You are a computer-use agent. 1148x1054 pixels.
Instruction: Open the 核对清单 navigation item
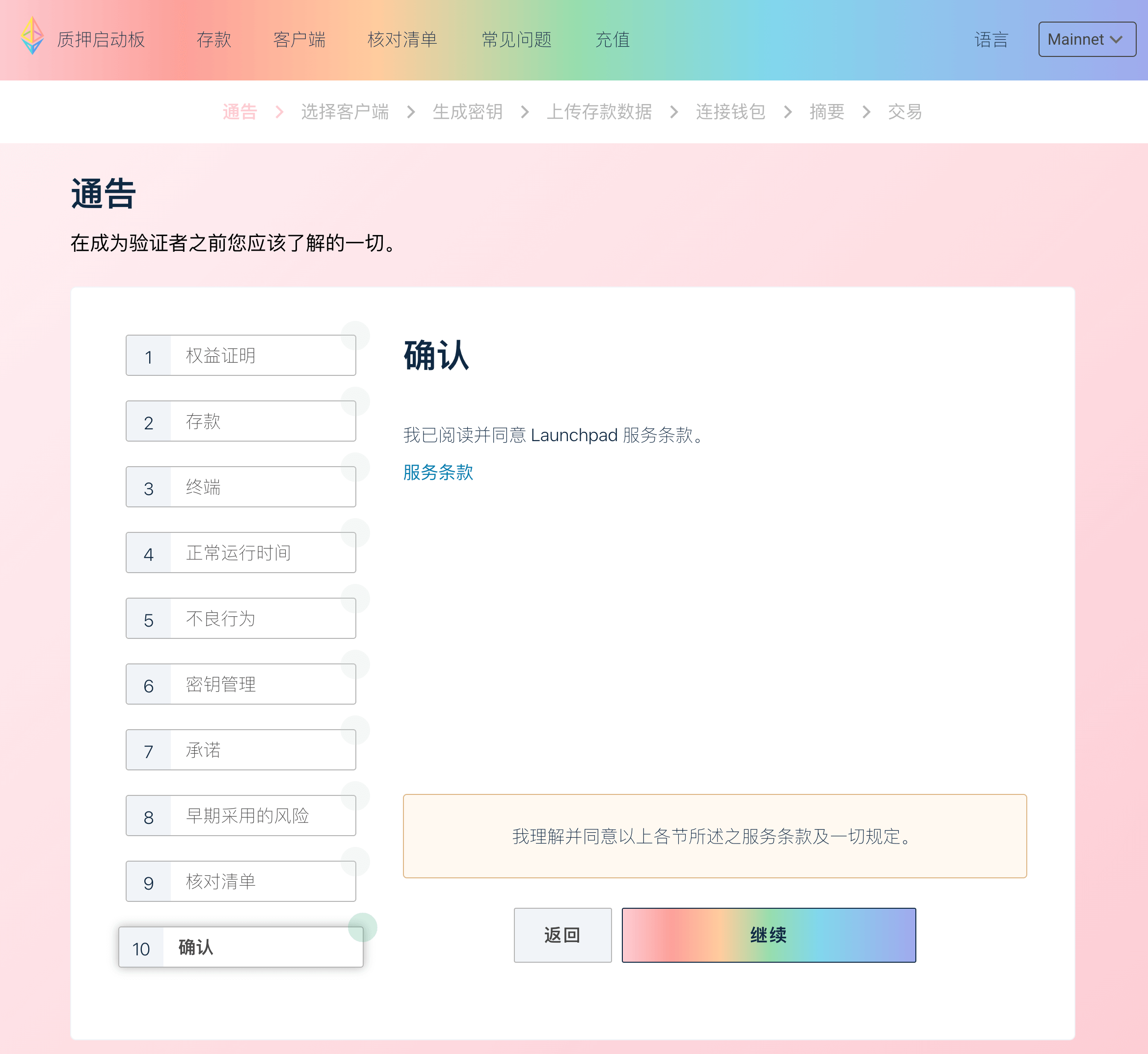(402, 39)
